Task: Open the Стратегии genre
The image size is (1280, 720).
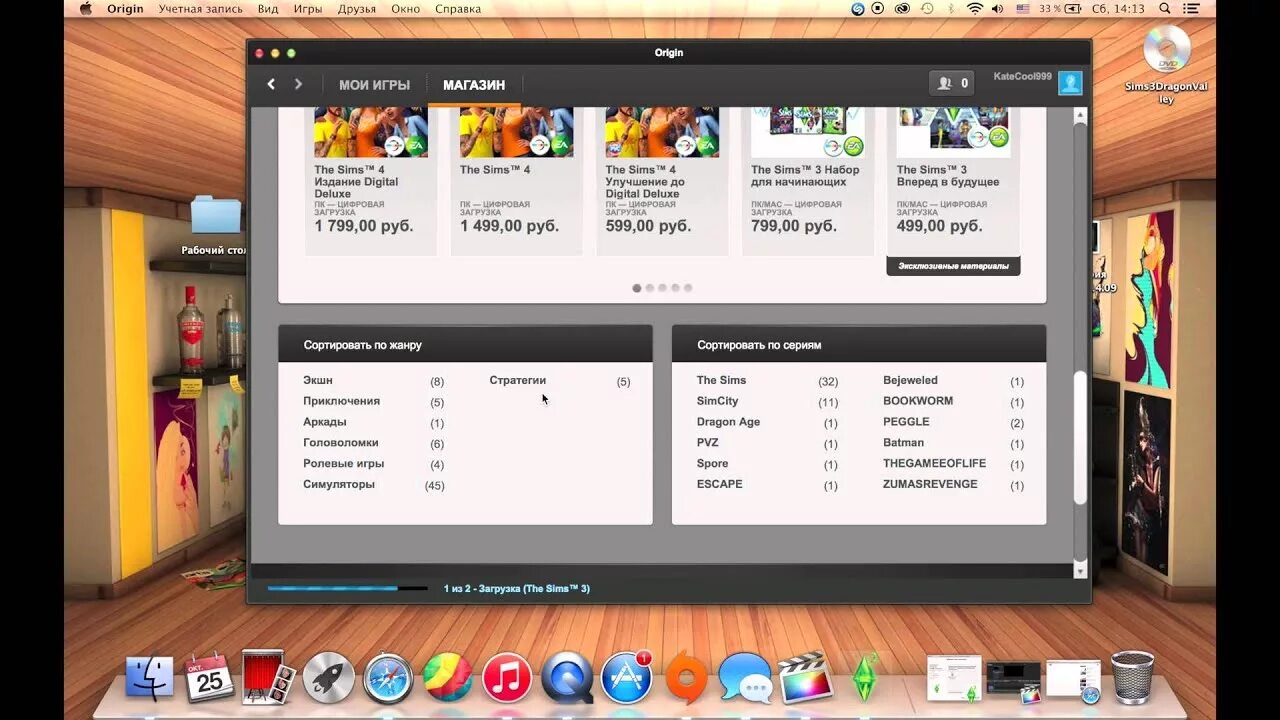Action: tap(518, 380)
